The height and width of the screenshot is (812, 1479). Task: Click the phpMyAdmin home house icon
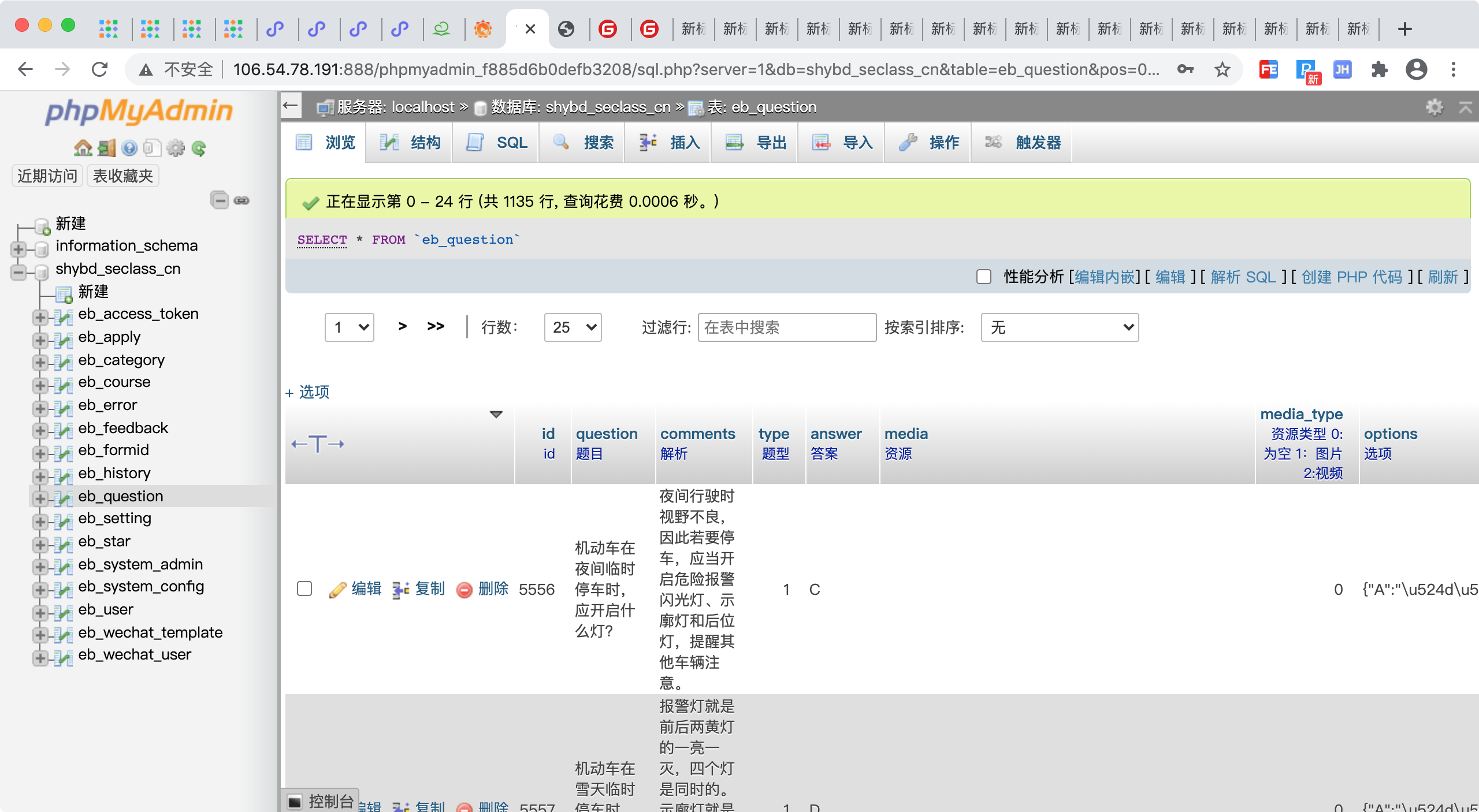coord(83,148)
